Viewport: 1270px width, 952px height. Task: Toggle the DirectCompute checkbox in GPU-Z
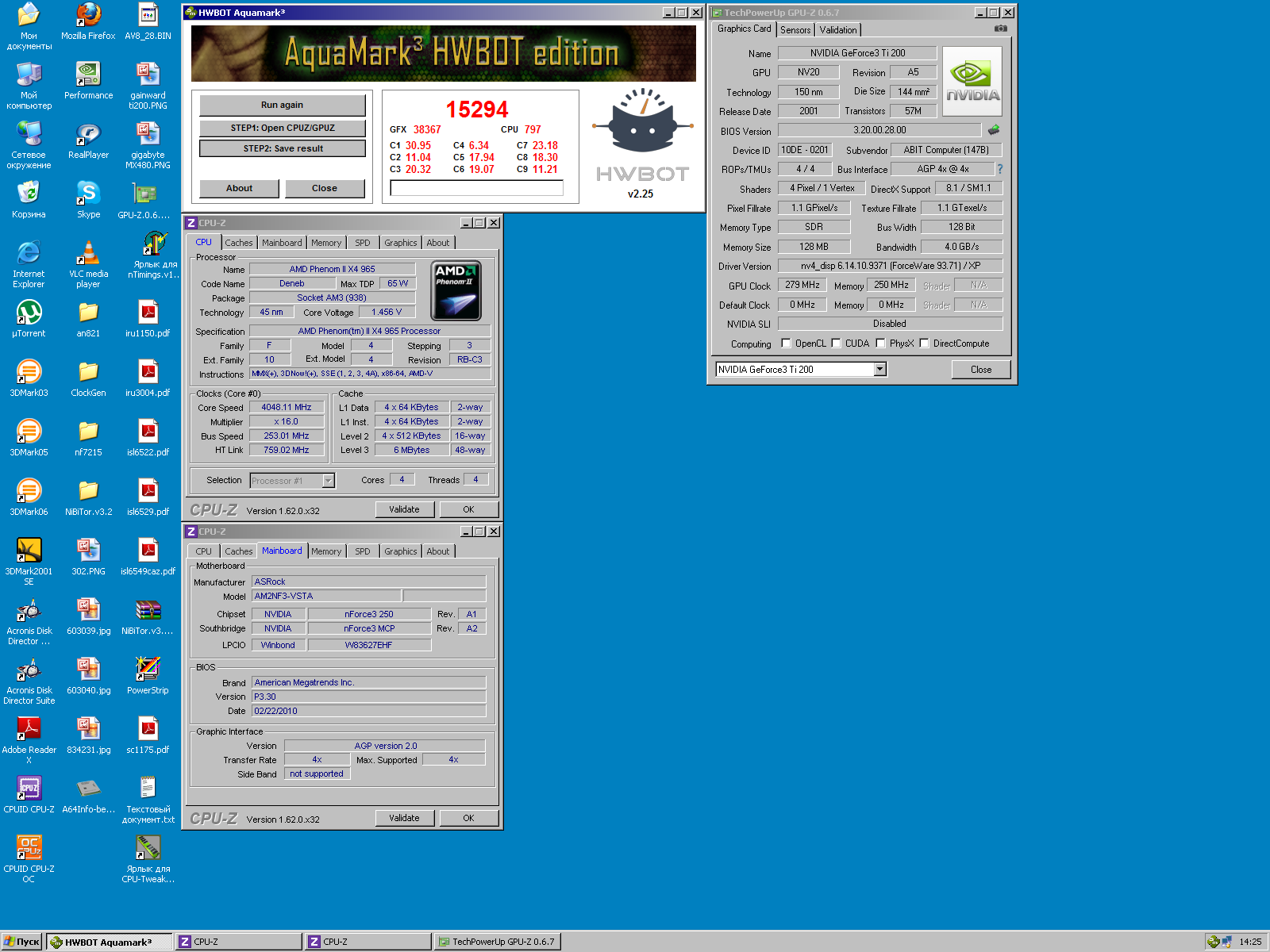click(925, 344)
